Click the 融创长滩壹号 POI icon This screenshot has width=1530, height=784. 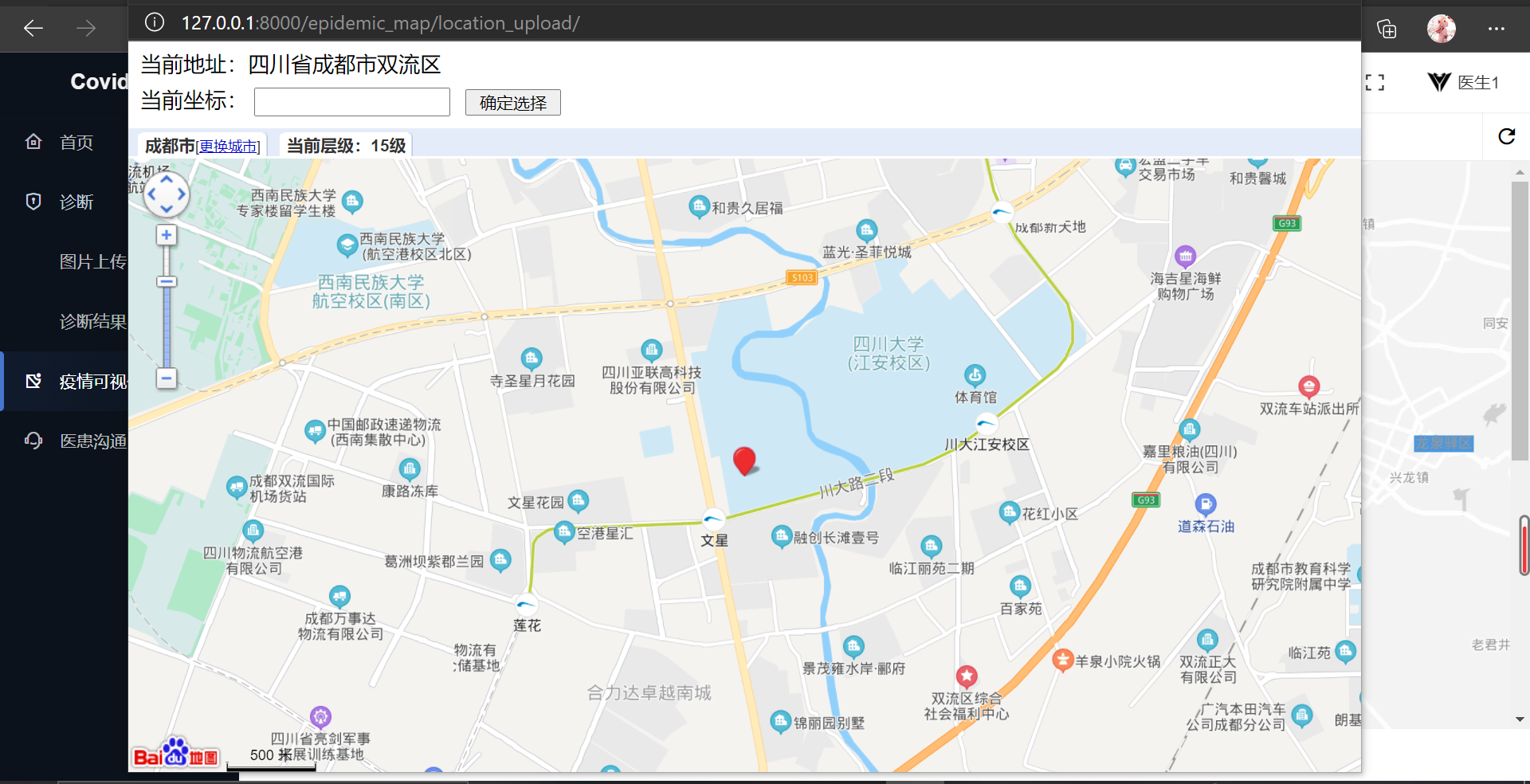coord(781,536)
